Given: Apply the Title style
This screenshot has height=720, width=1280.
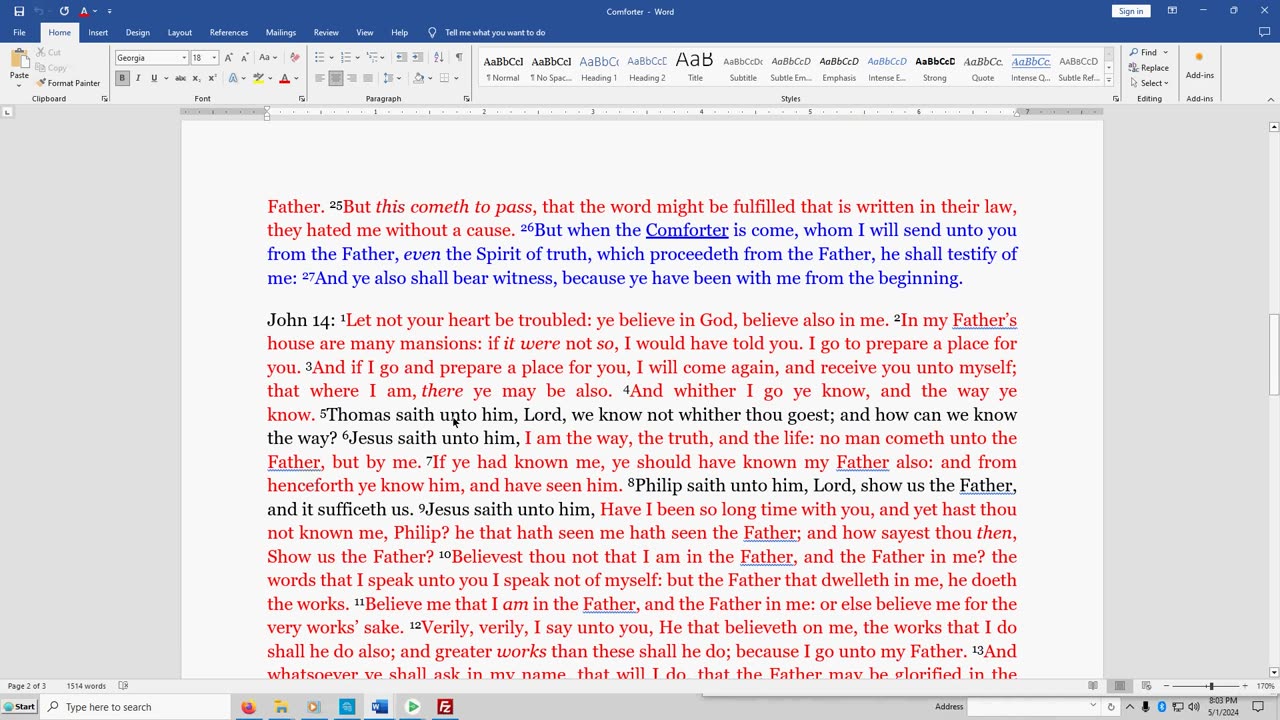Looking at the screenshot, I should [x=695, y=67].
